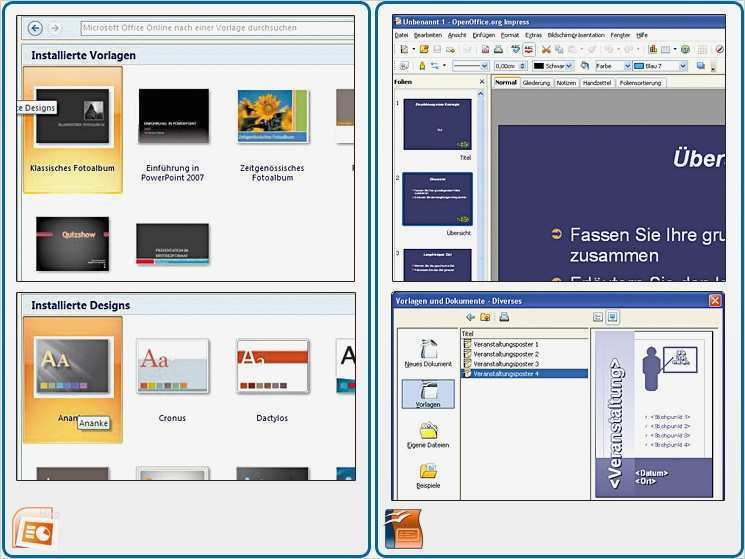
Task: Click the forward arrow in PowerPoint template browser
Action: [x=55, y=28]
